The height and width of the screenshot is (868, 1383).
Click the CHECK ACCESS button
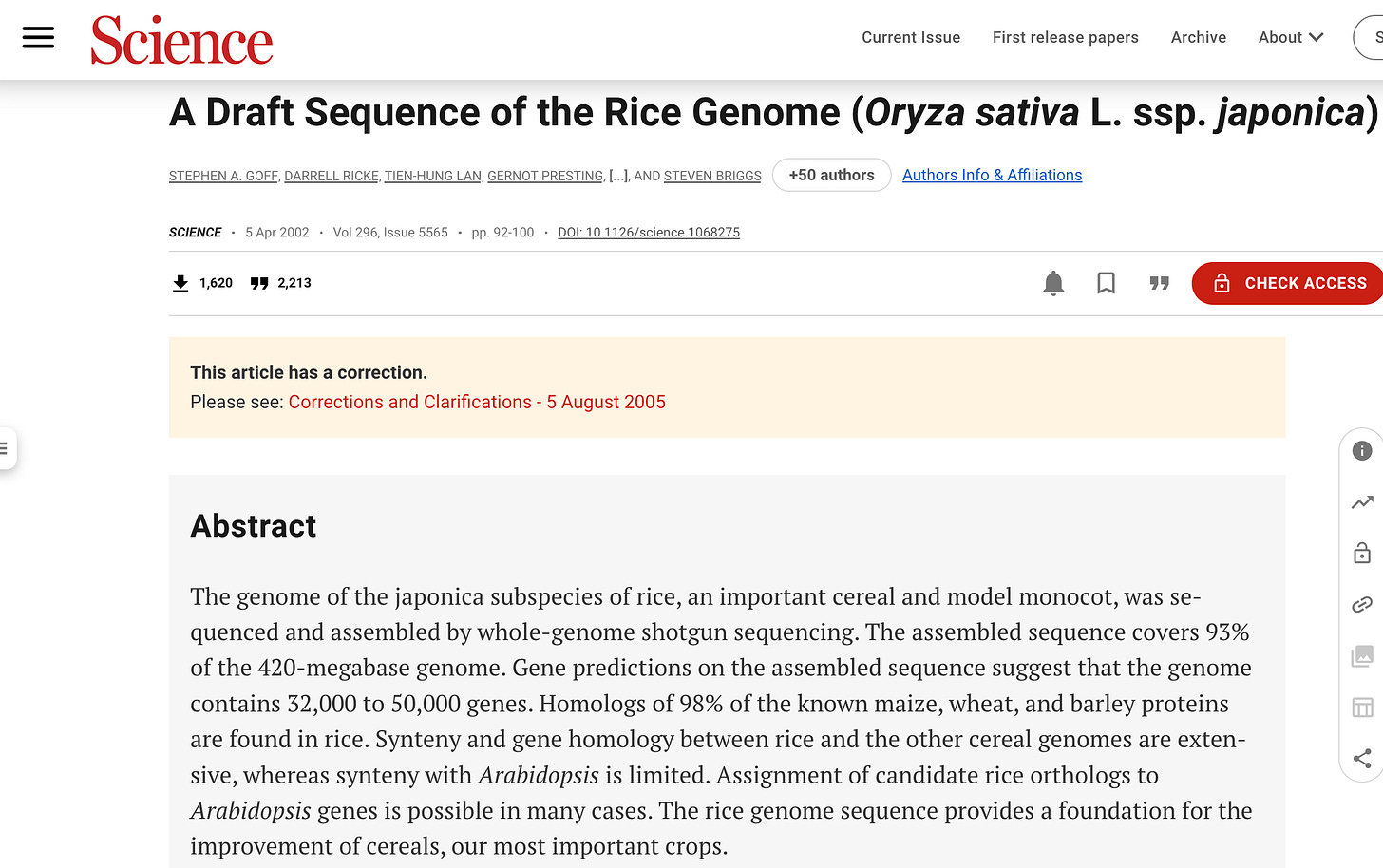tap(1289, 283)
